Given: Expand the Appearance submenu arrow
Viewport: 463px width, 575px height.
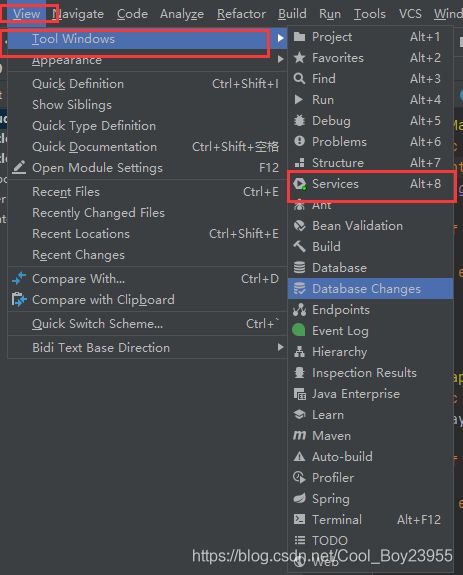Looking at the screenshot, I should (x=280, y=59).
